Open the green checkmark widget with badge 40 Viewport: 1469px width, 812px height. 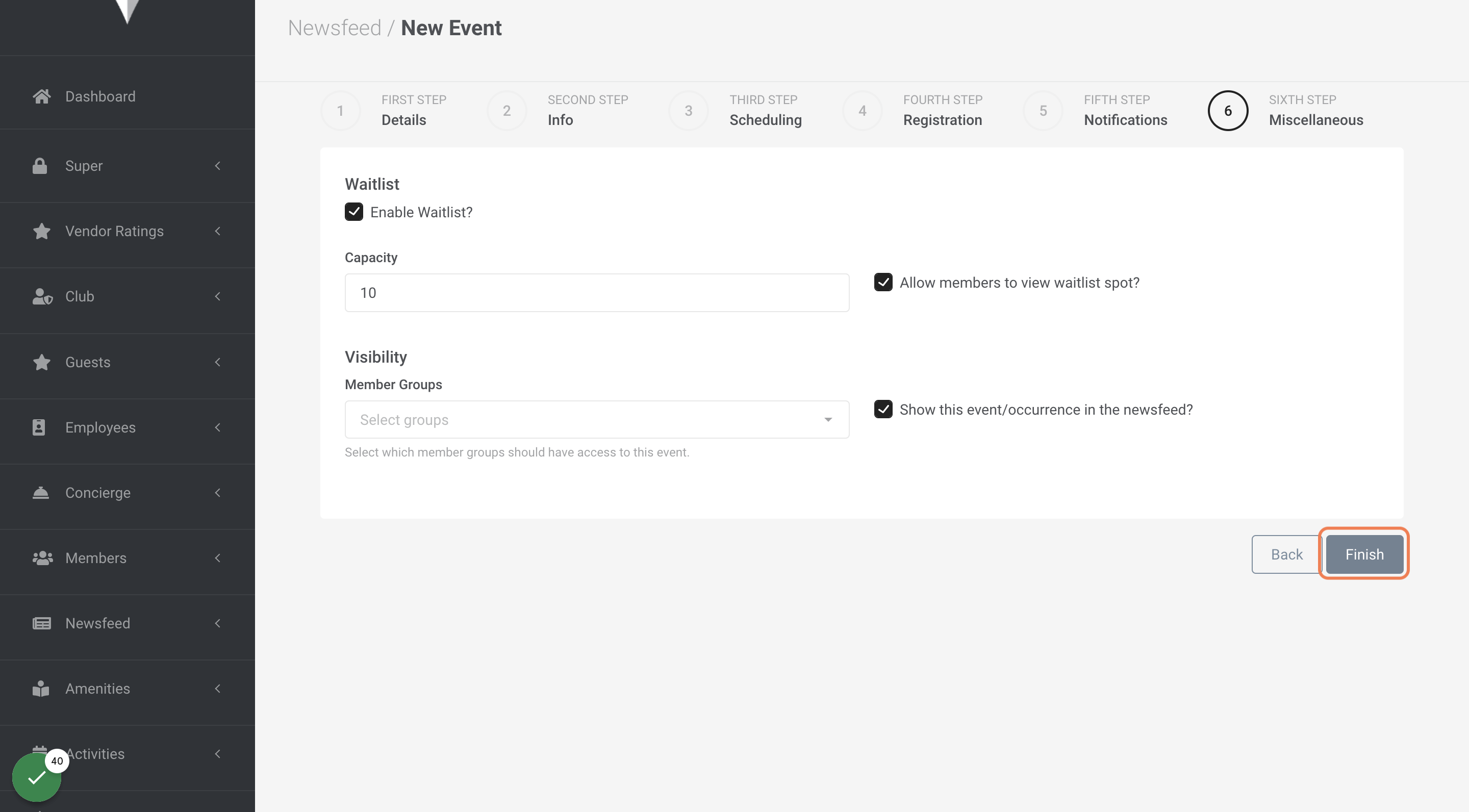coord(37,777)
